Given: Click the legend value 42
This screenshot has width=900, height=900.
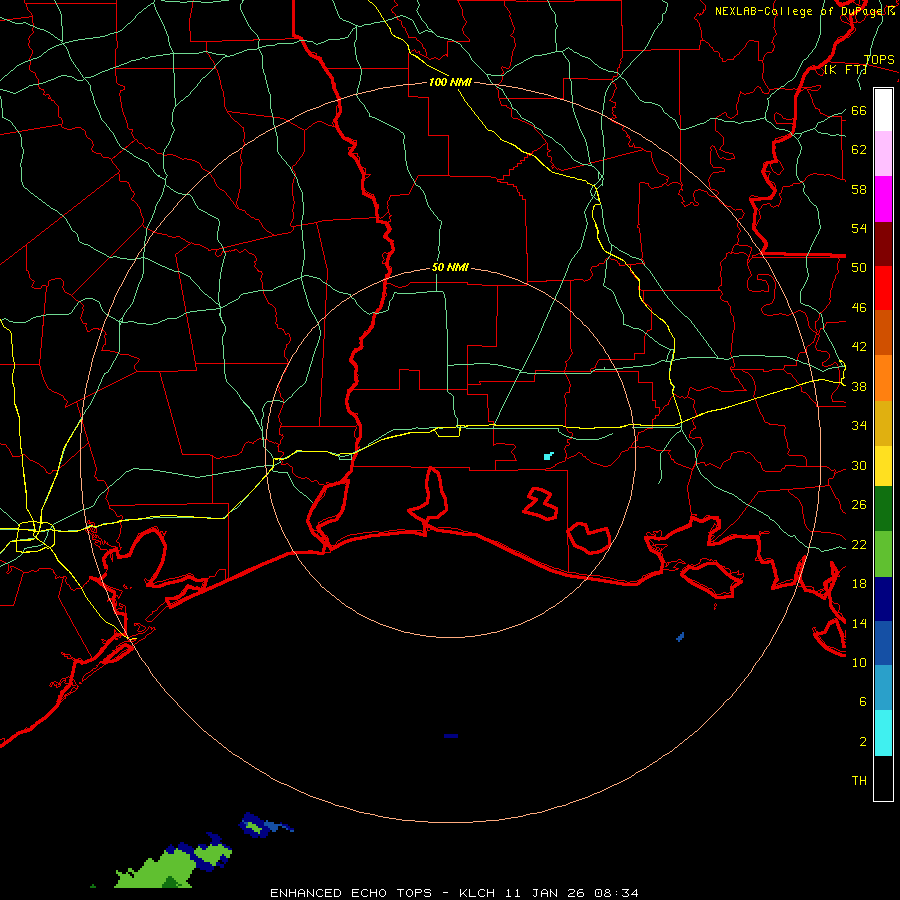Looking at the screenshot, I should tap(859, 347).
